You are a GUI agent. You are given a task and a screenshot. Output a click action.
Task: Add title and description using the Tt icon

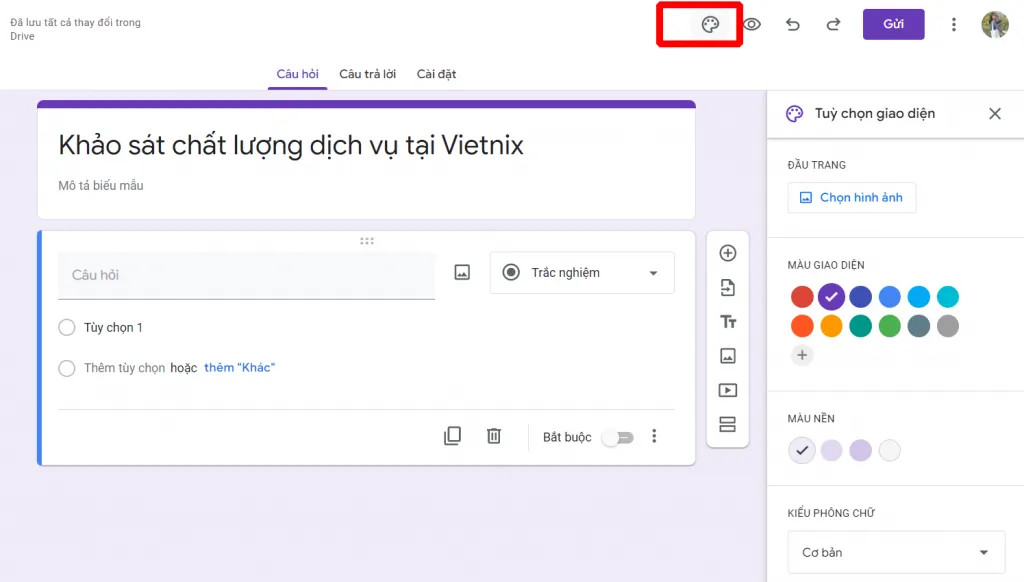pyautogui.click(x=727, y=321)
